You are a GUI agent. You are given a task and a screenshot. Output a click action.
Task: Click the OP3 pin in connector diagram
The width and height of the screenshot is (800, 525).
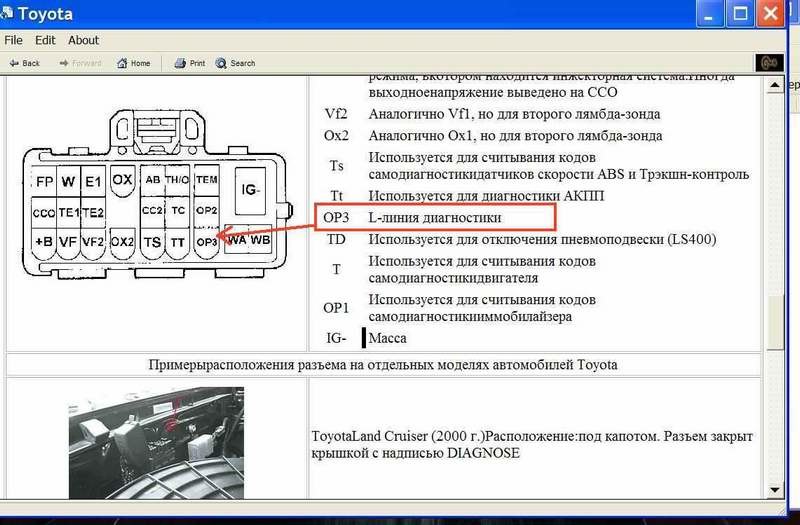[x=207, y=242]
